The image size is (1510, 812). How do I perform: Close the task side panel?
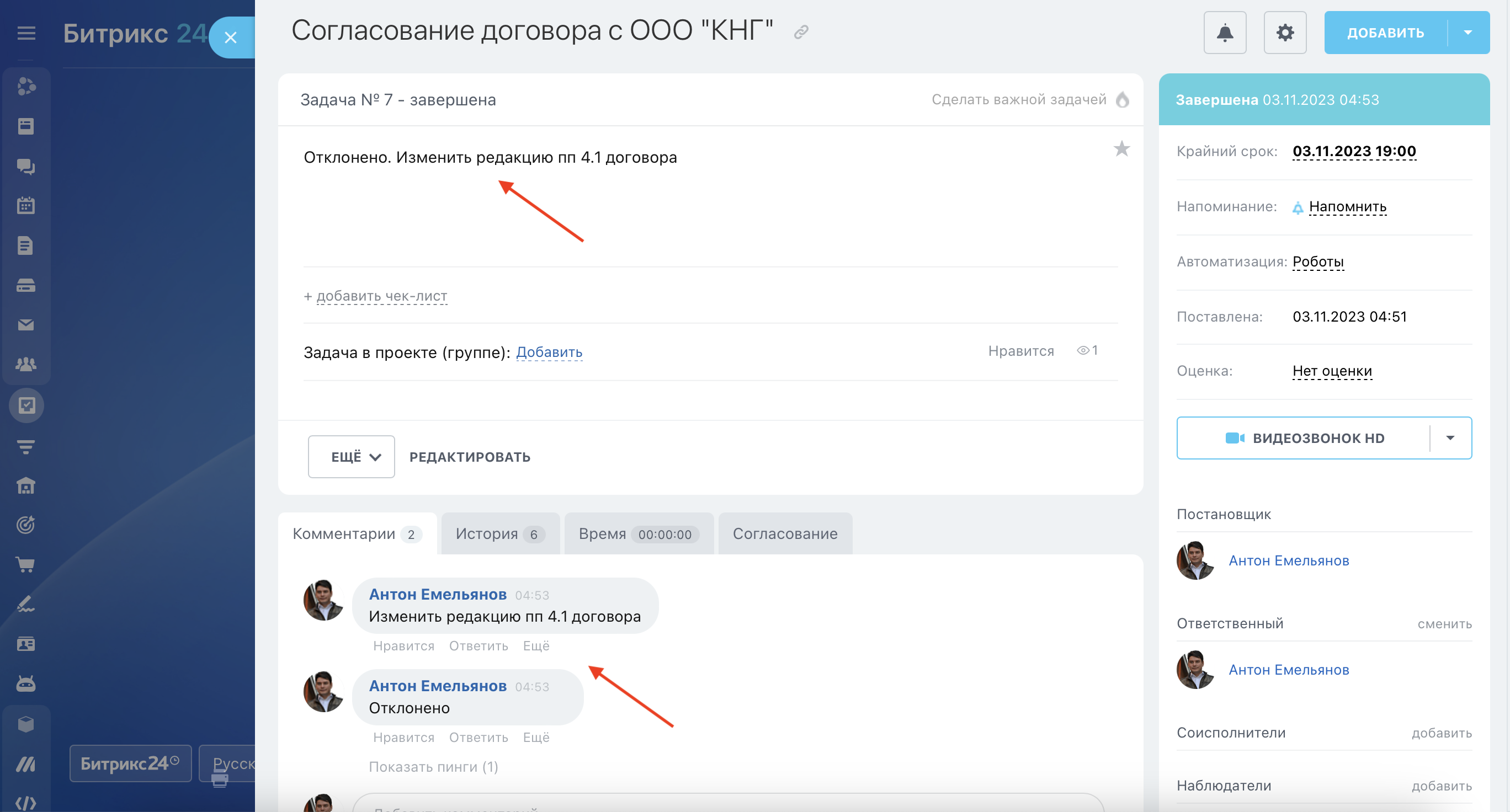230,38
